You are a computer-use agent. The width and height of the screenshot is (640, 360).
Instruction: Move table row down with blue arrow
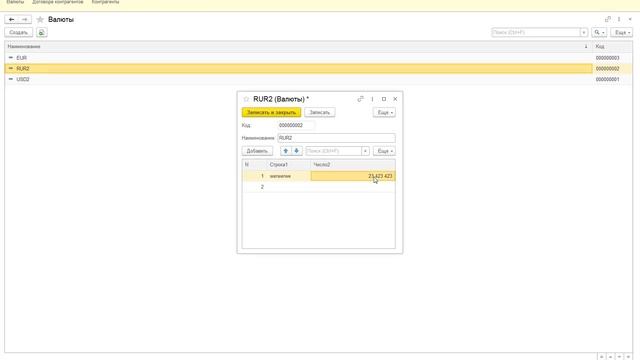coord(297,151)
